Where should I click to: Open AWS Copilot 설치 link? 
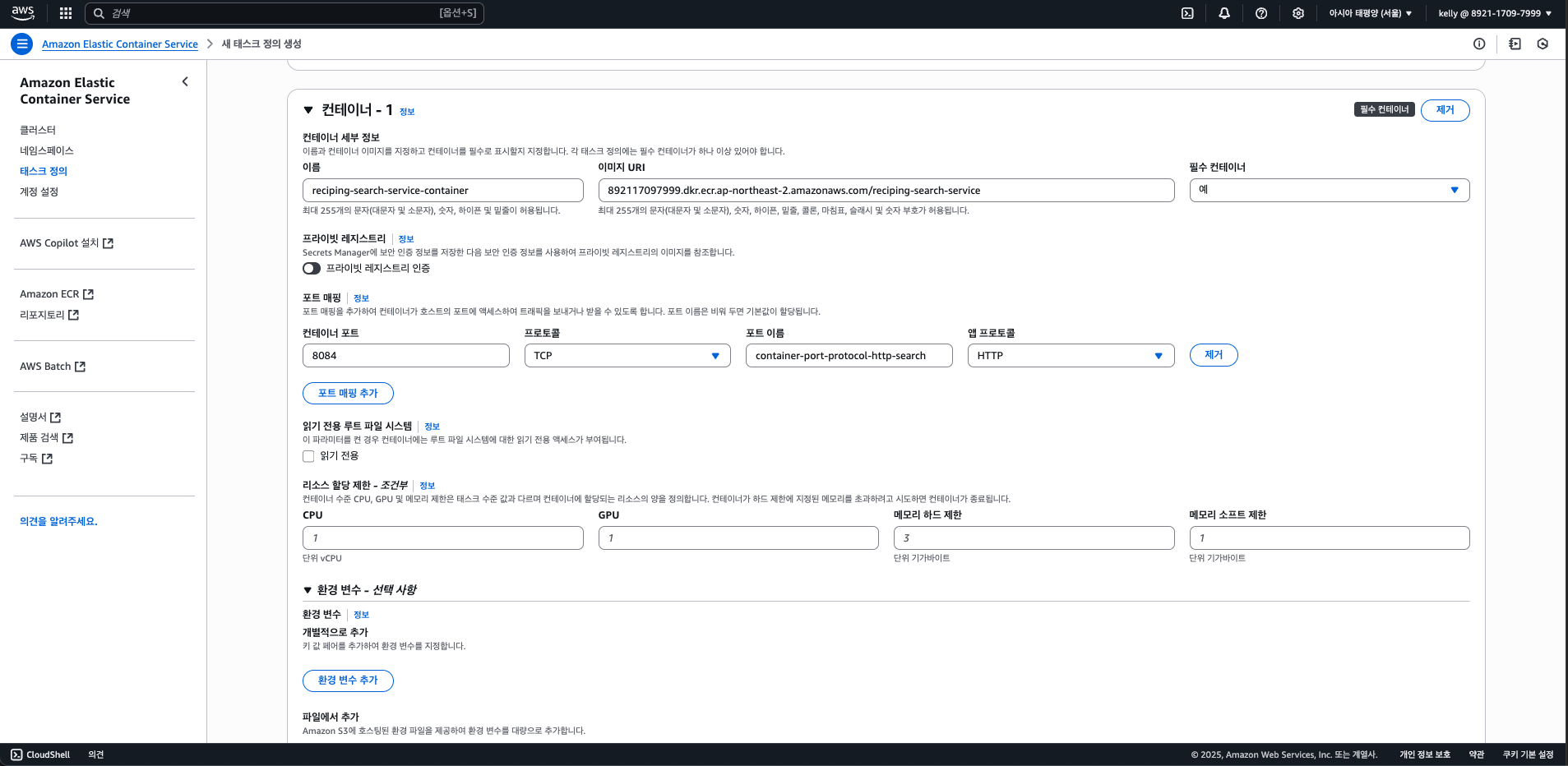(67, 243)
